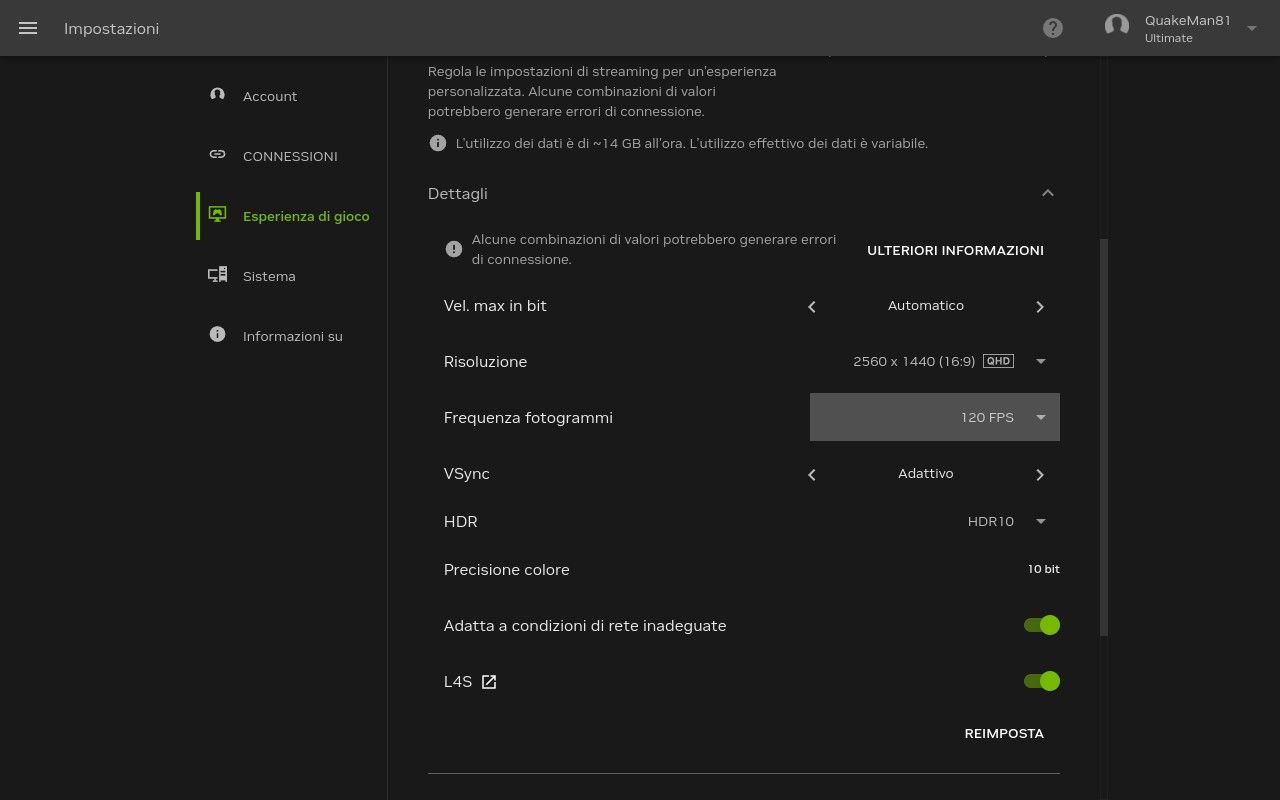Collapse the Dettagli section

[1047, 193]
